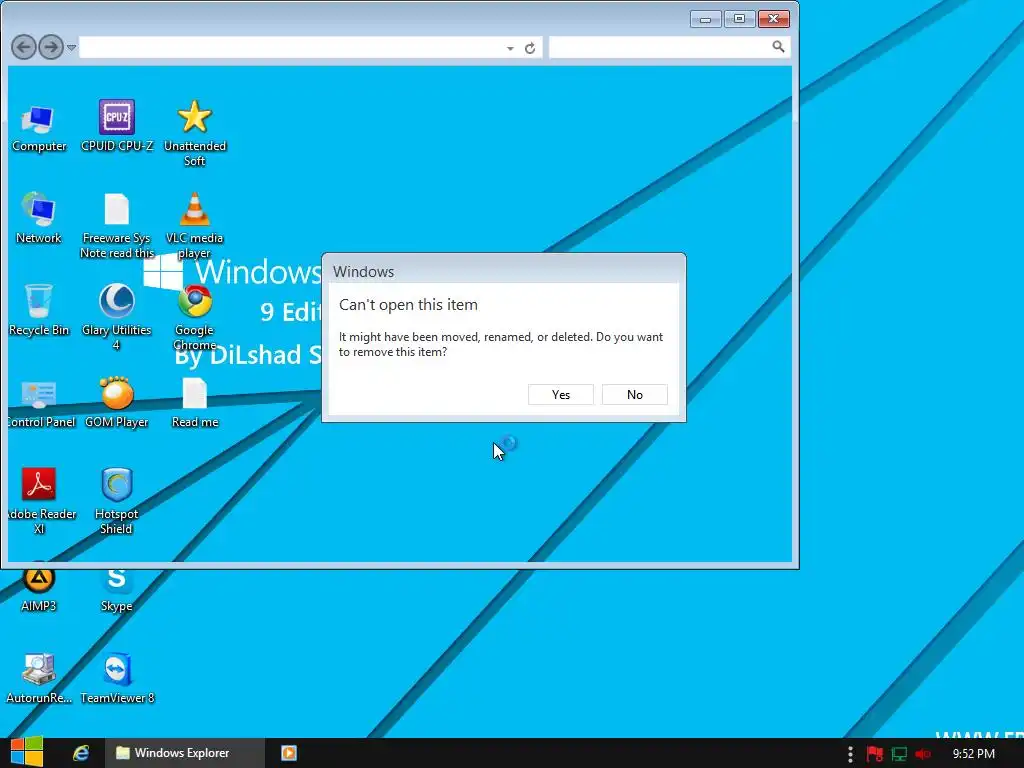1024x768 pixels.
Task: Open the AIMP3 desktop icon
Action: pos(39,587)
